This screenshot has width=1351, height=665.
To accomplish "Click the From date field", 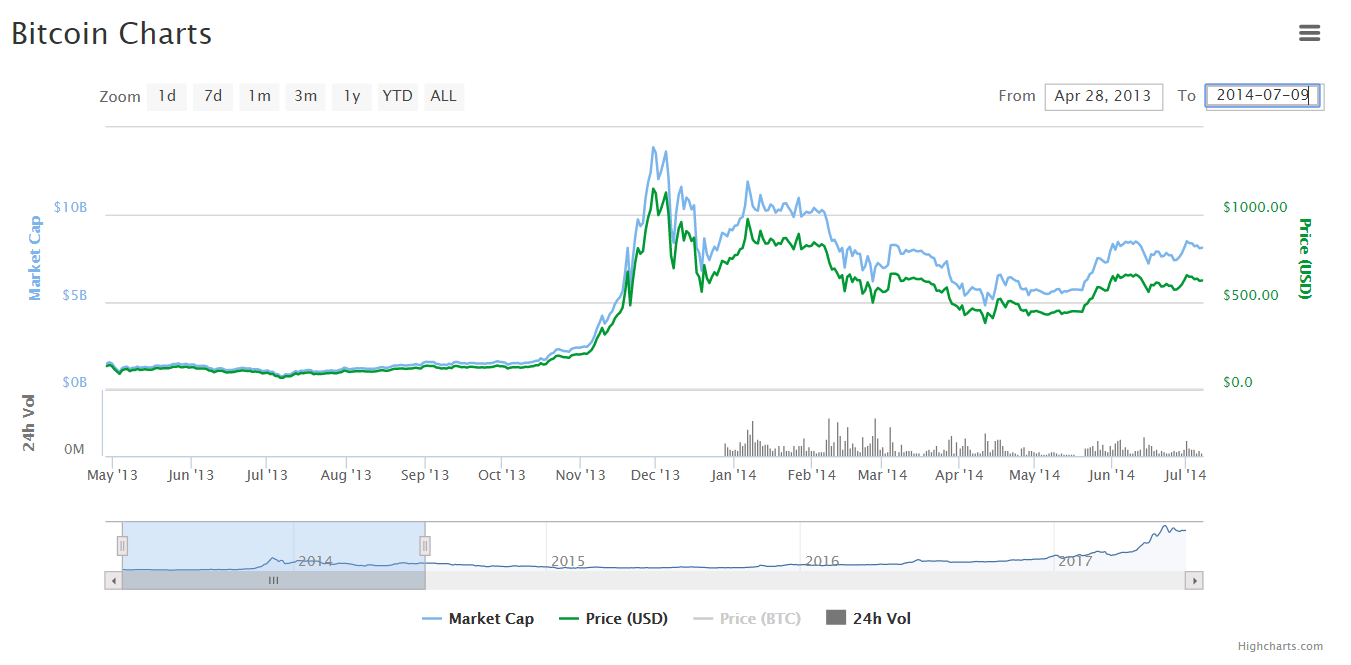I will (x=1104, y=96).
